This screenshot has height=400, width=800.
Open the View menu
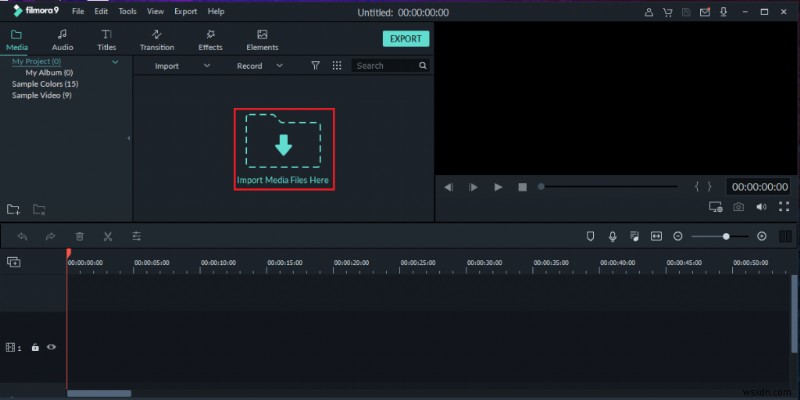click(x=156, y=11)
